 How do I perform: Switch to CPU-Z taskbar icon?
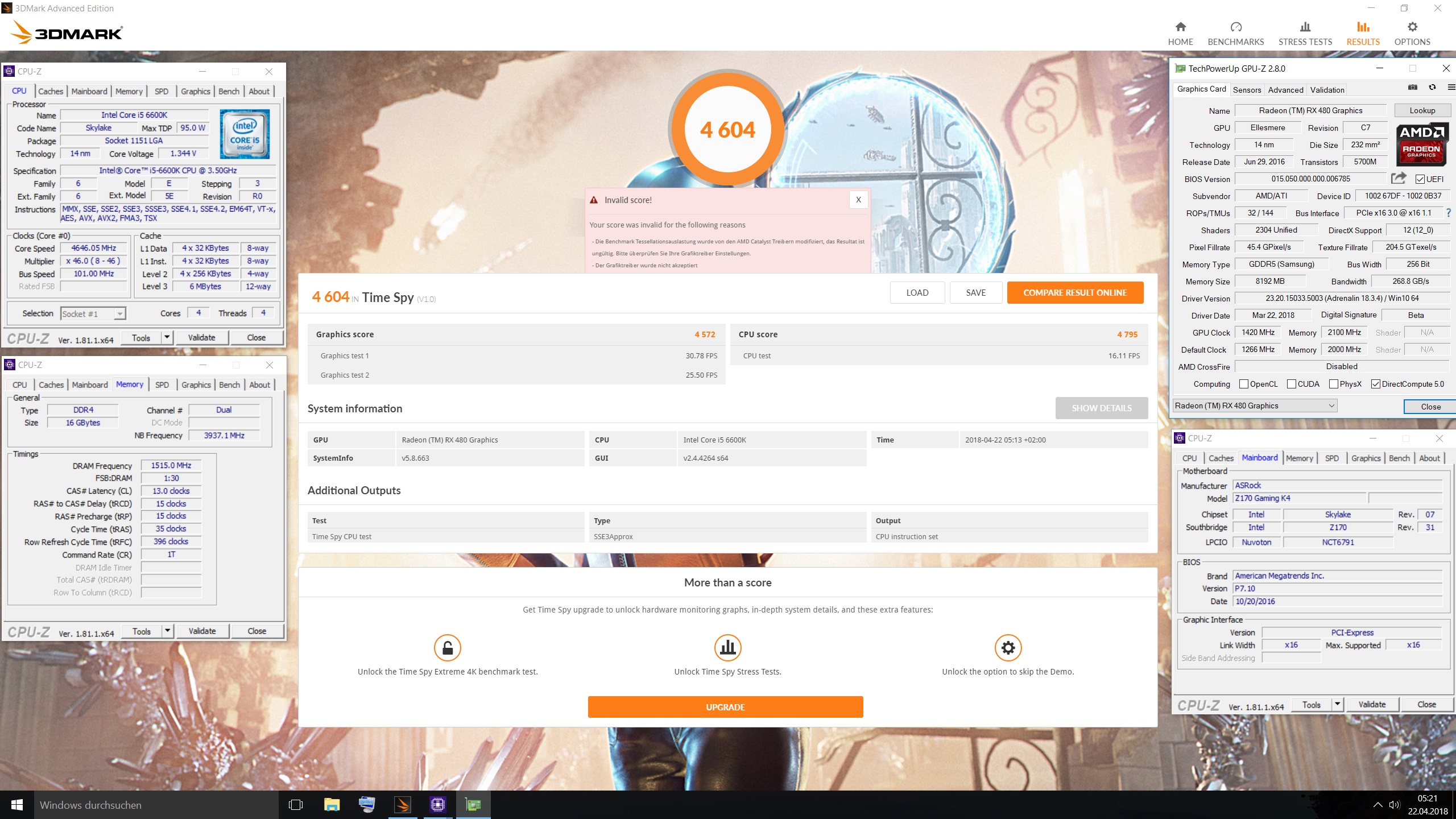(x=437, y=805)
